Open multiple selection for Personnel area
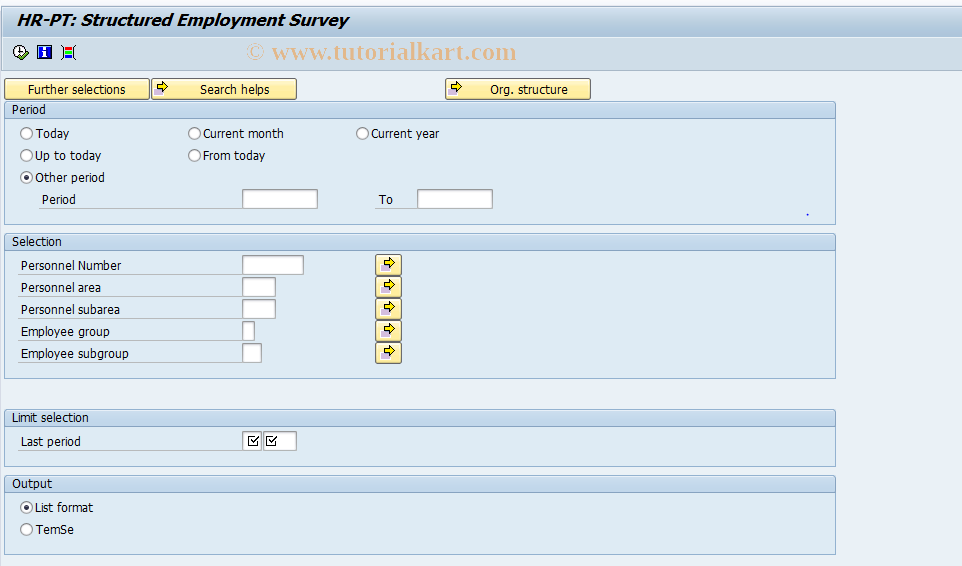The width and height of the screenshot is (962, 566). (x=388, y=287)
